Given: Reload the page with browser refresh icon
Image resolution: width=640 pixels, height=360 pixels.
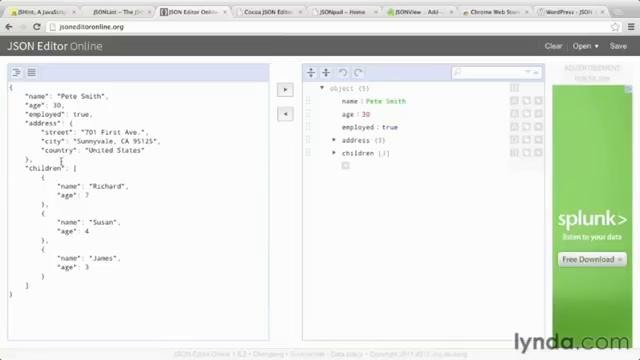Looking at the screenshot, I should pyautogui.click(x=36, y=27).
